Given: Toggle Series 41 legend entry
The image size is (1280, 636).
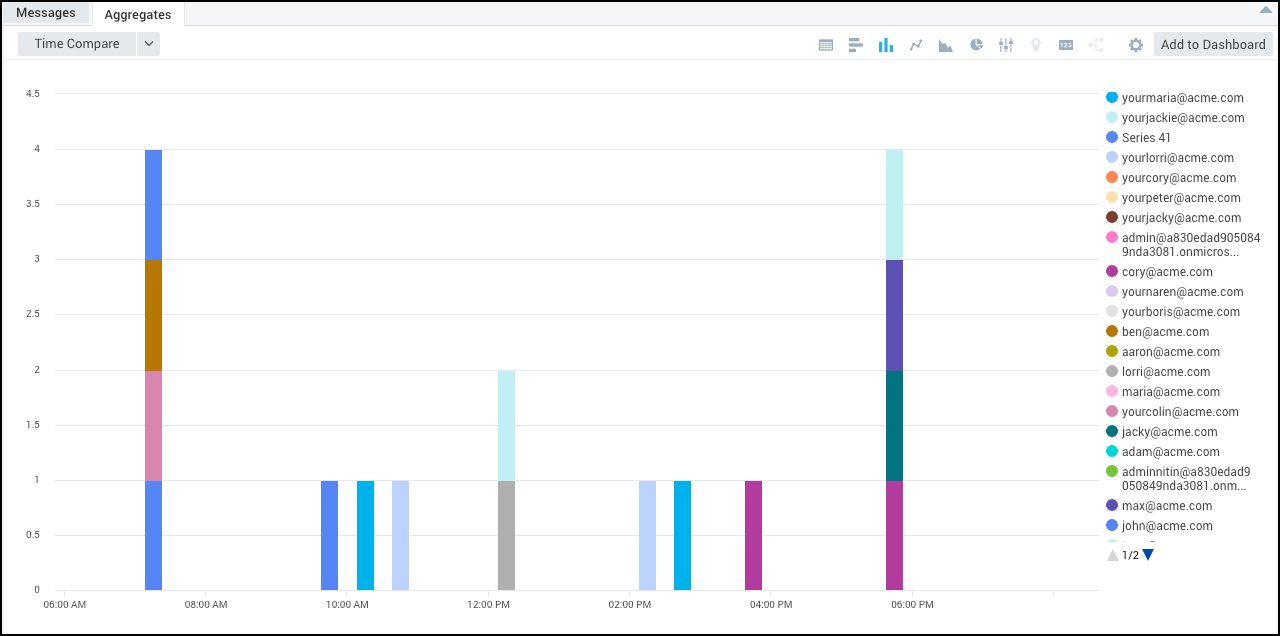Looking at the screenshot, I should pos(1146,138).
